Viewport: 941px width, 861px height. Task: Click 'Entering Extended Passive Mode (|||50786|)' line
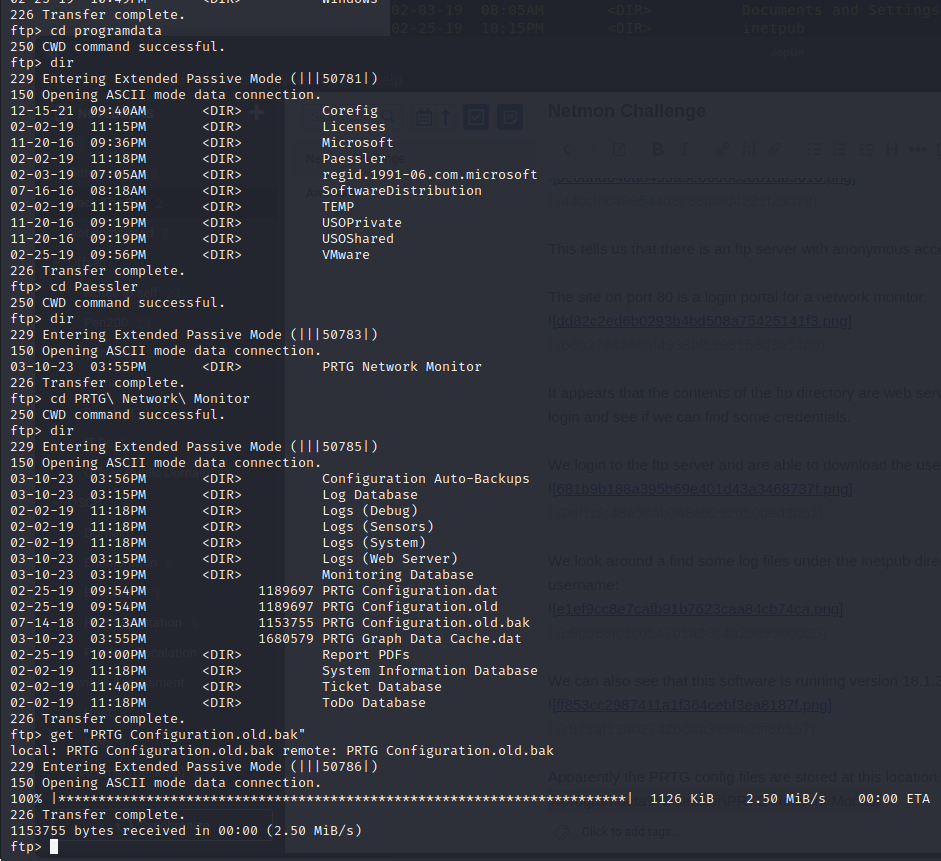[194, 767]
